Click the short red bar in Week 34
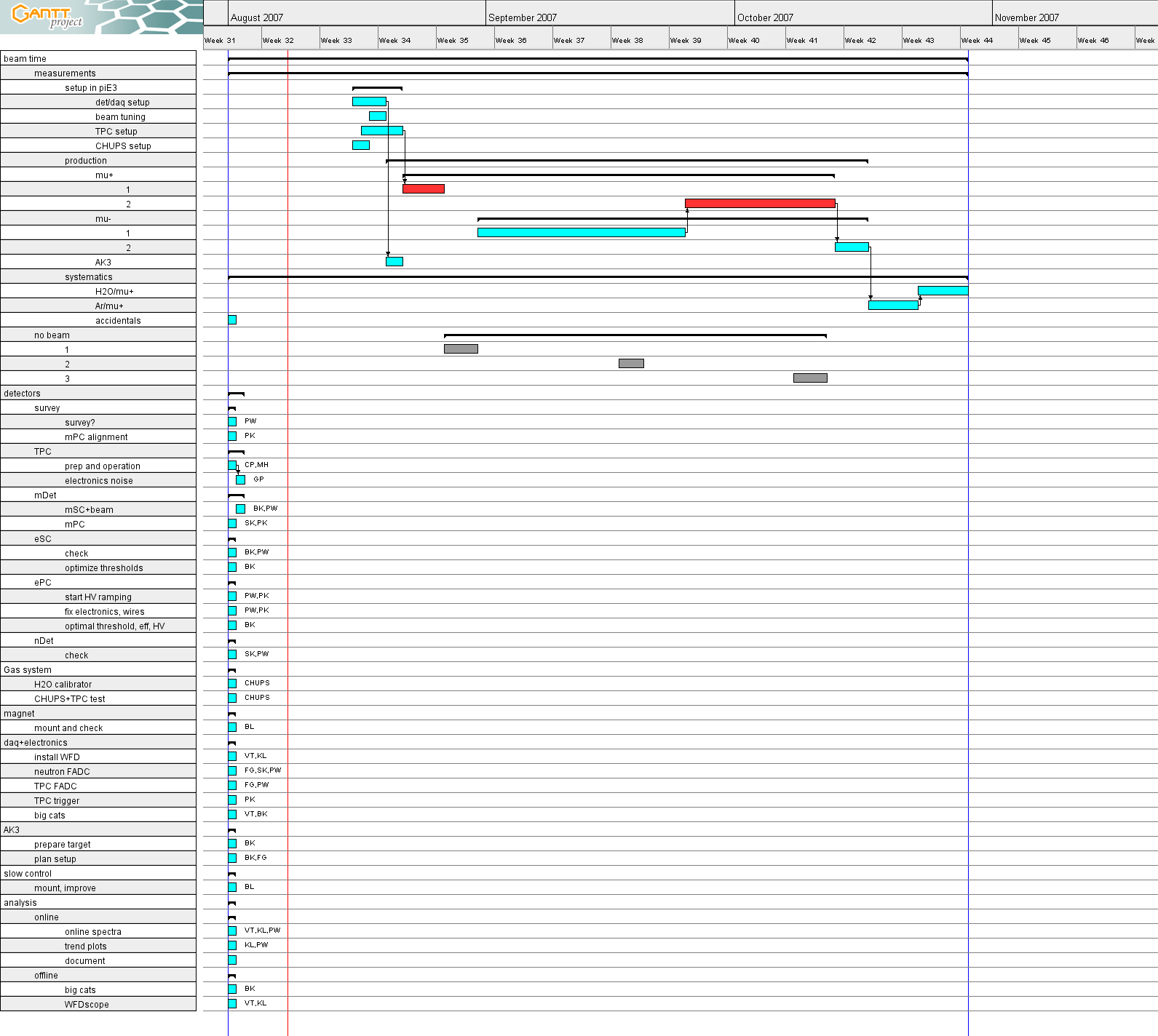The width and height of the screenshot is (1158, 1036). (x=423, y=189)
